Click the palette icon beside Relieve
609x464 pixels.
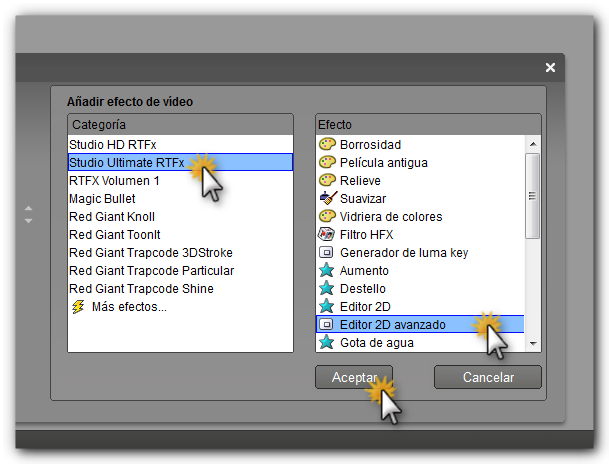(327, 181)
